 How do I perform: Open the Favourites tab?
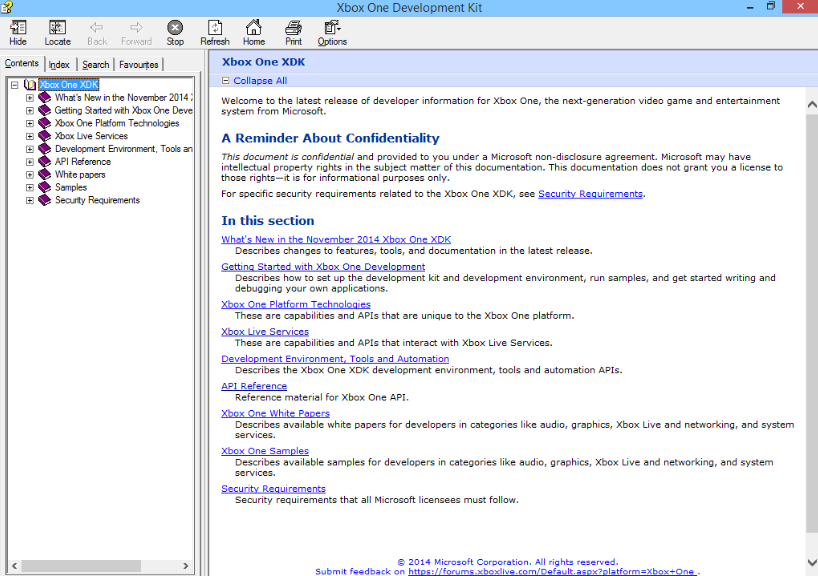click(138, 65)
